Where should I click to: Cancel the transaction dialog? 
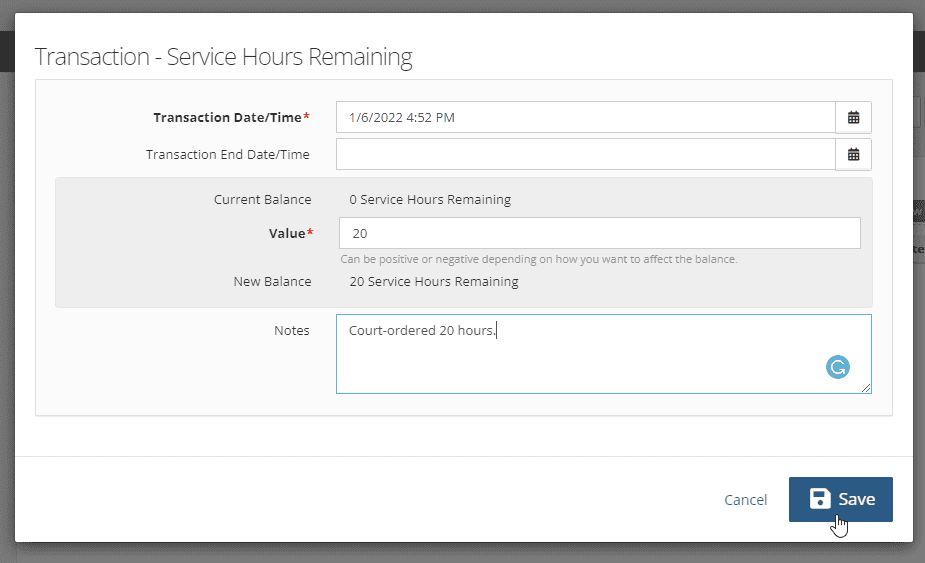[746, 500]
